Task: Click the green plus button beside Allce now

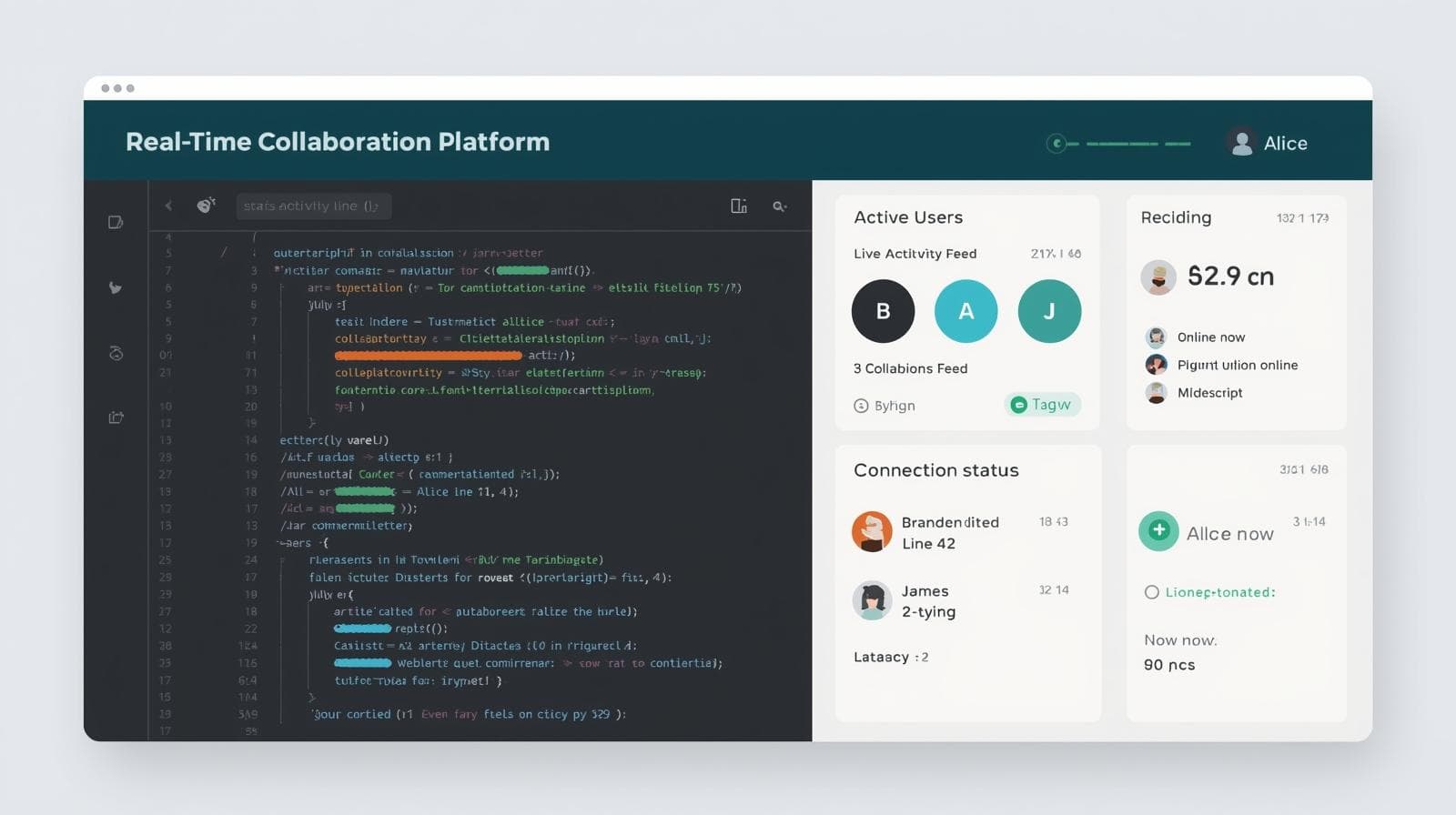Action: click(x=1158, y=530)
